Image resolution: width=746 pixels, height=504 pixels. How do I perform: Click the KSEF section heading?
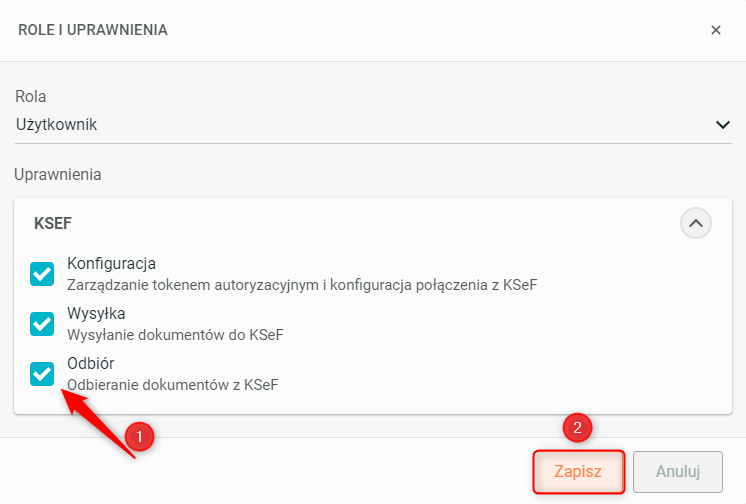pos(53,223)
